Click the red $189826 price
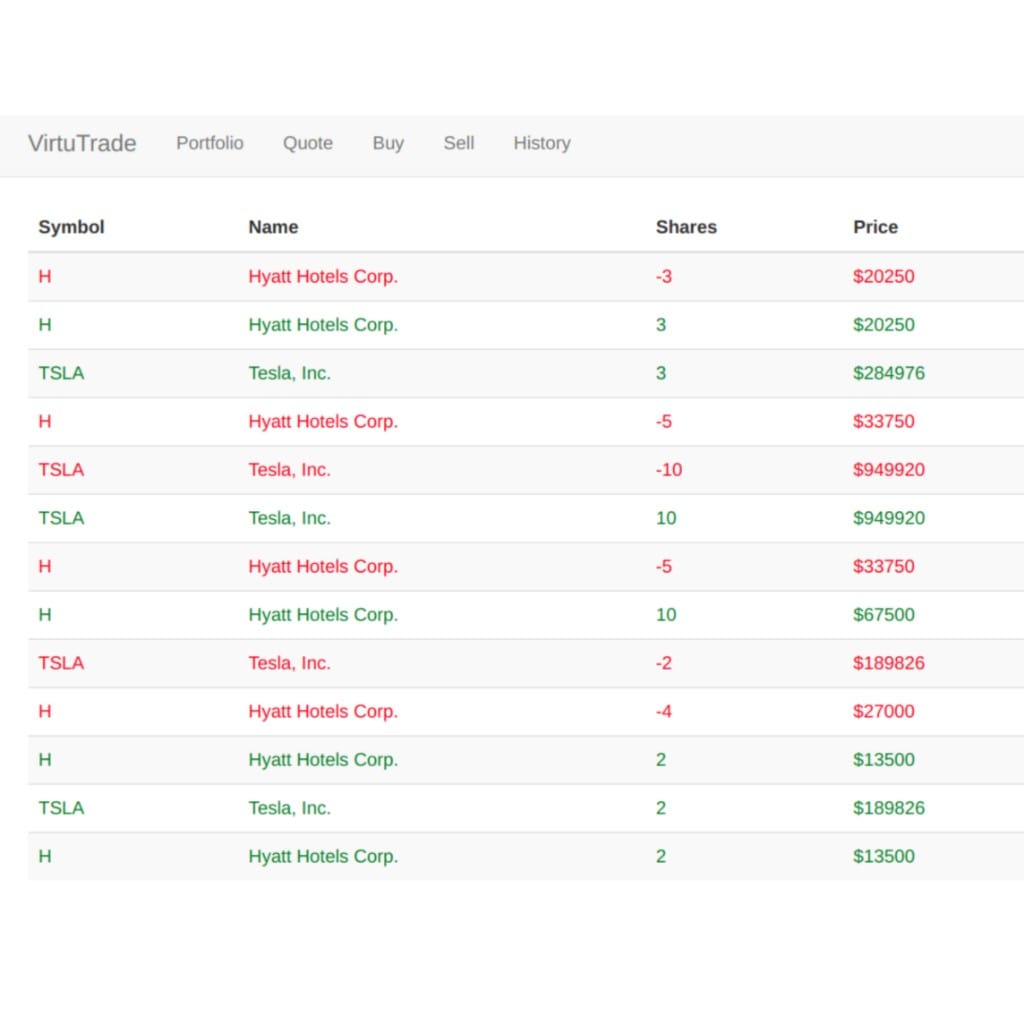This screenshot has width=1024, height=1024. coord(888,663)
